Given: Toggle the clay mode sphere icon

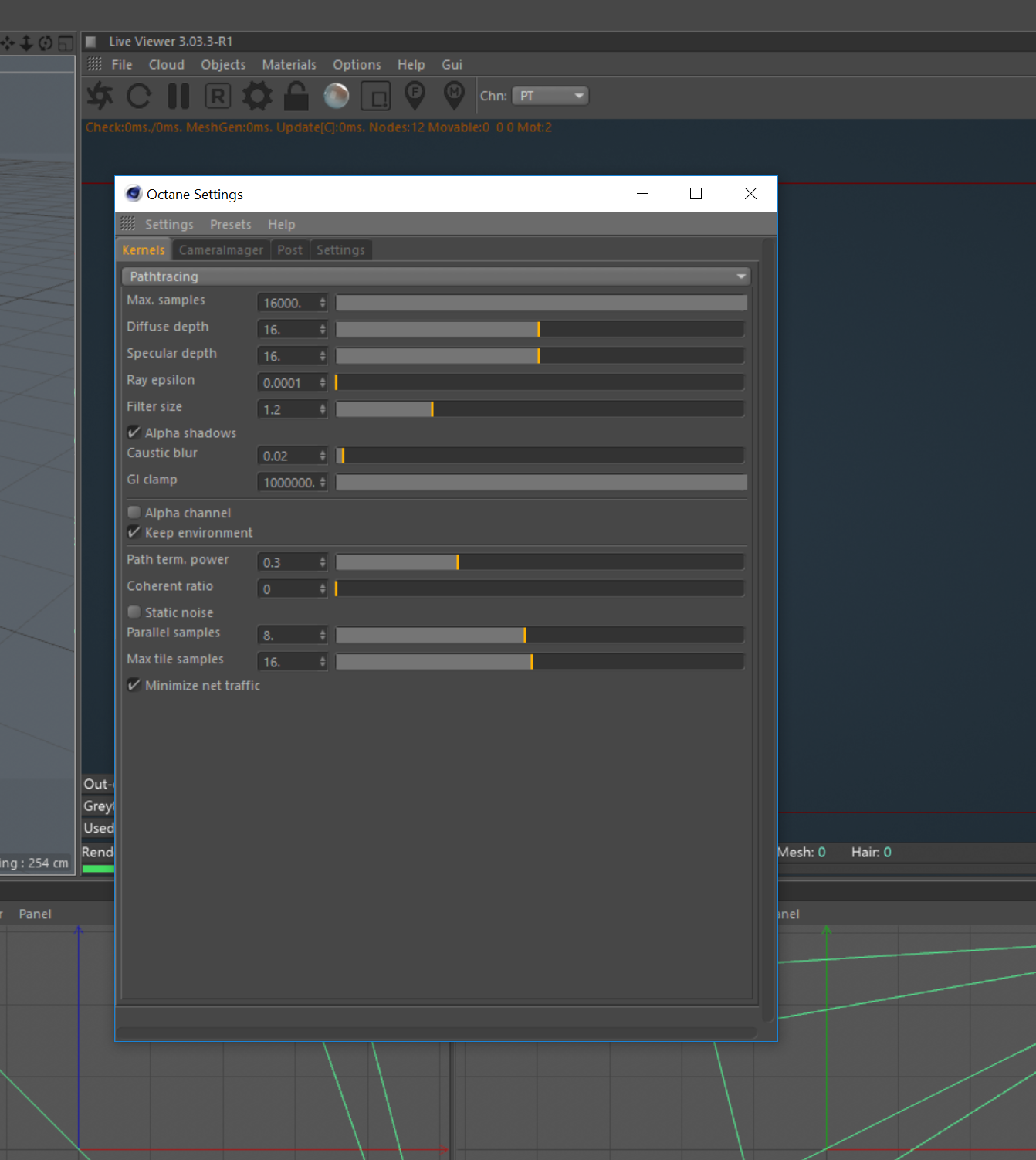Looking at the screenshot, I should (336, 96).
